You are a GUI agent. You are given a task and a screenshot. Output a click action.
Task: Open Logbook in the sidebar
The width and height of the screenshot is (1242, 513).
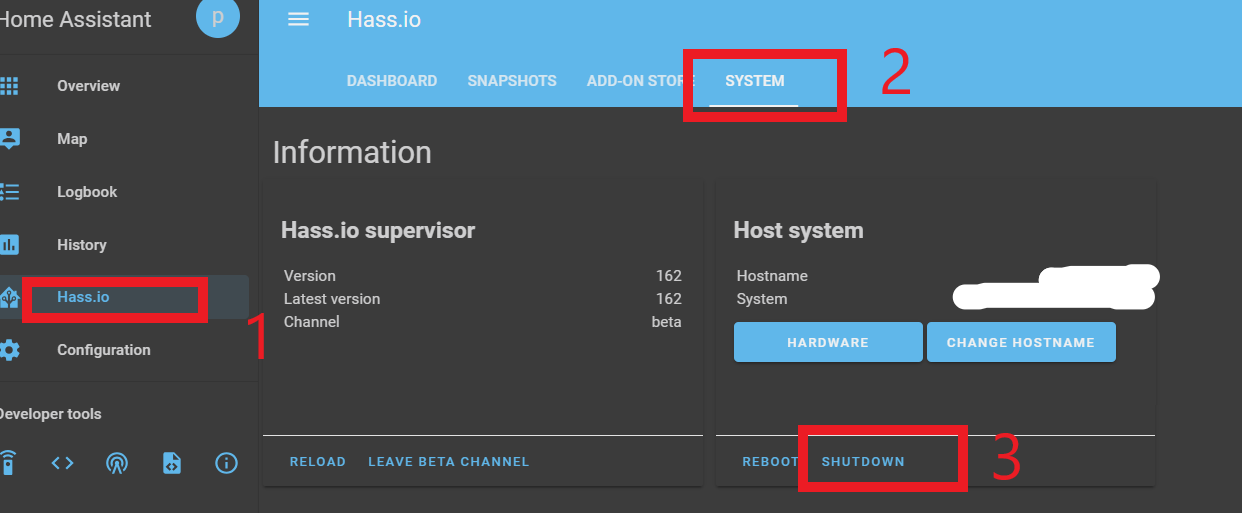(87, 192)
